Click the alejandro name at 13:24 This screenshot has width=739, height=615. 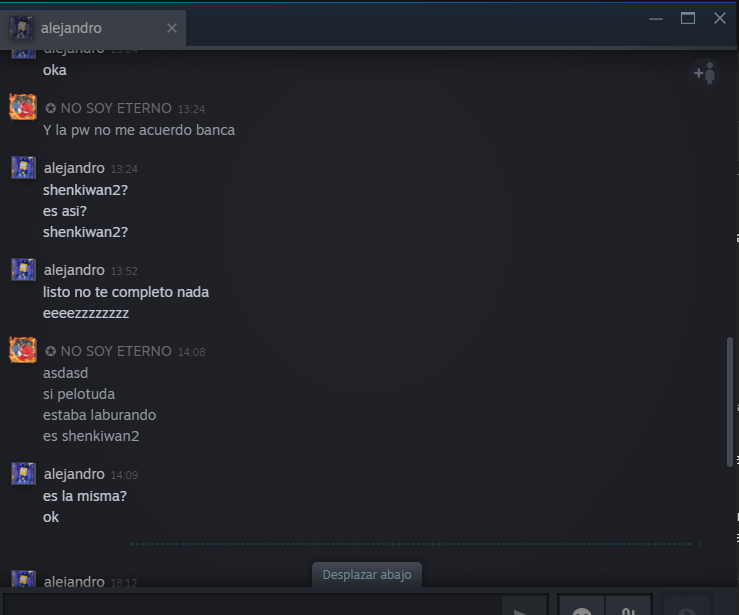74,168
